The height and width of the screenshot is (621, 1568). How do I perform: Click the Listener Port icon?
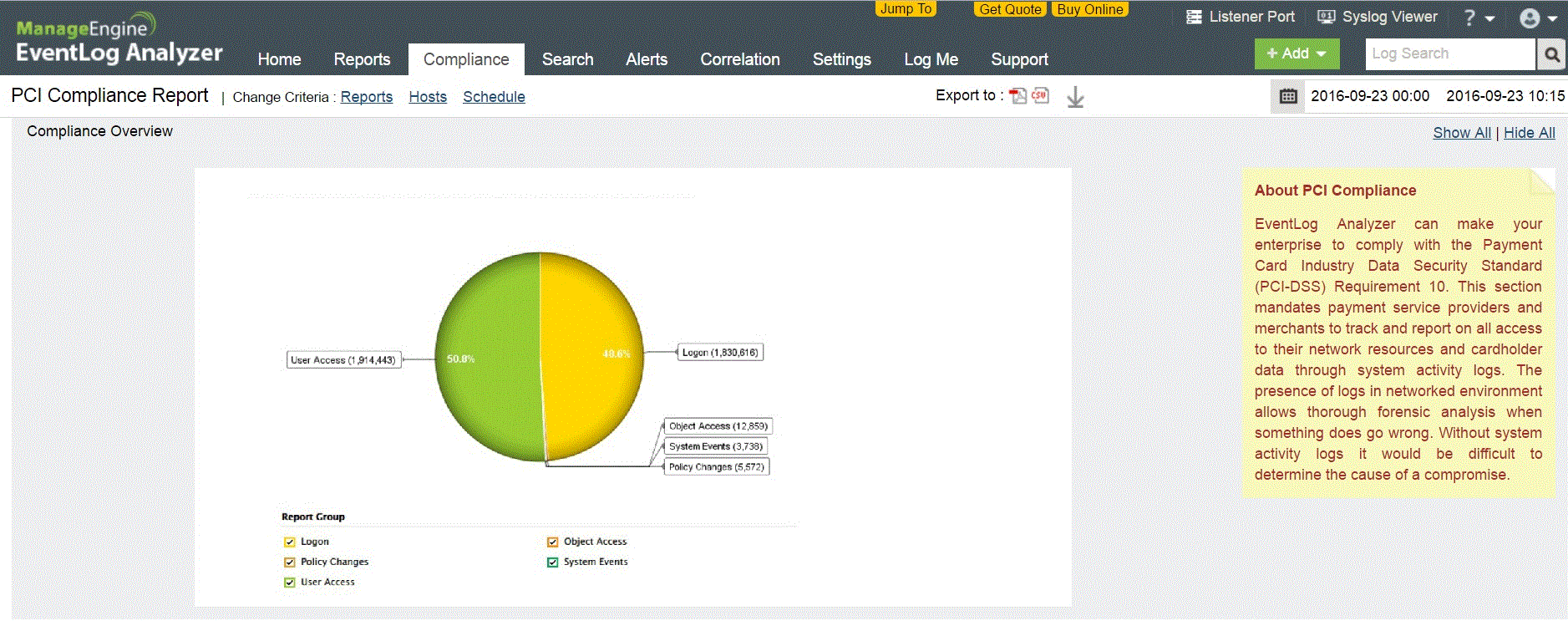coord(1194,17)
